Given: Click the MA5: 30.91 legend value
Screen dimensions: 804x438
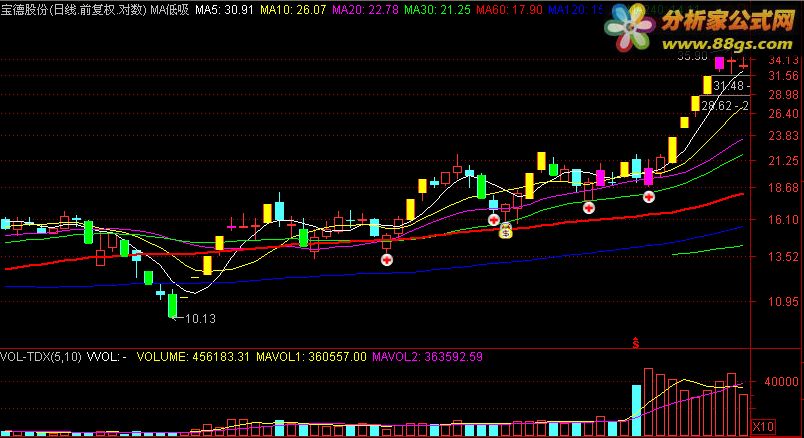Looking at the screenshot, I should pyautogui.click(x=224, y=9).
